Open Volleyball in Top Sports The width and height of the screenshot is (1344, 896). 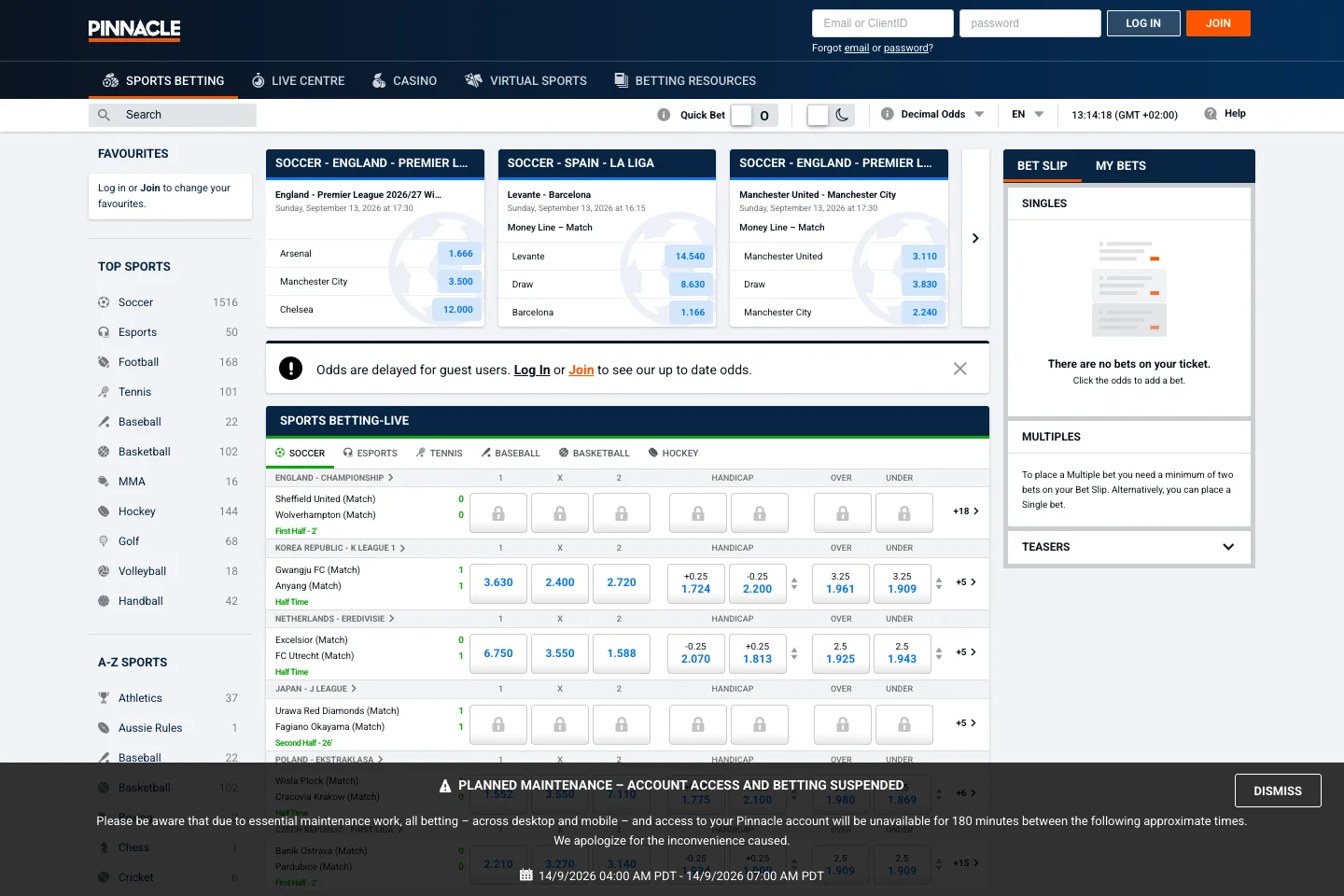coord(168,571)
